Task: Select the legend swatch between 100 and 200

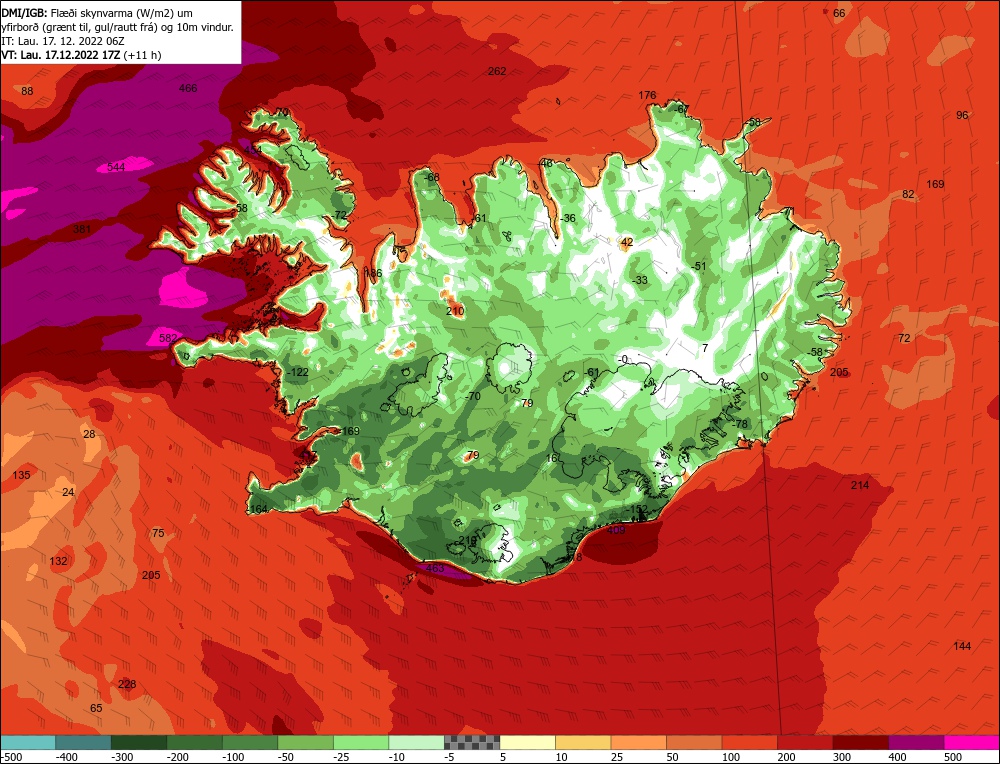Action: click(750, 742)
